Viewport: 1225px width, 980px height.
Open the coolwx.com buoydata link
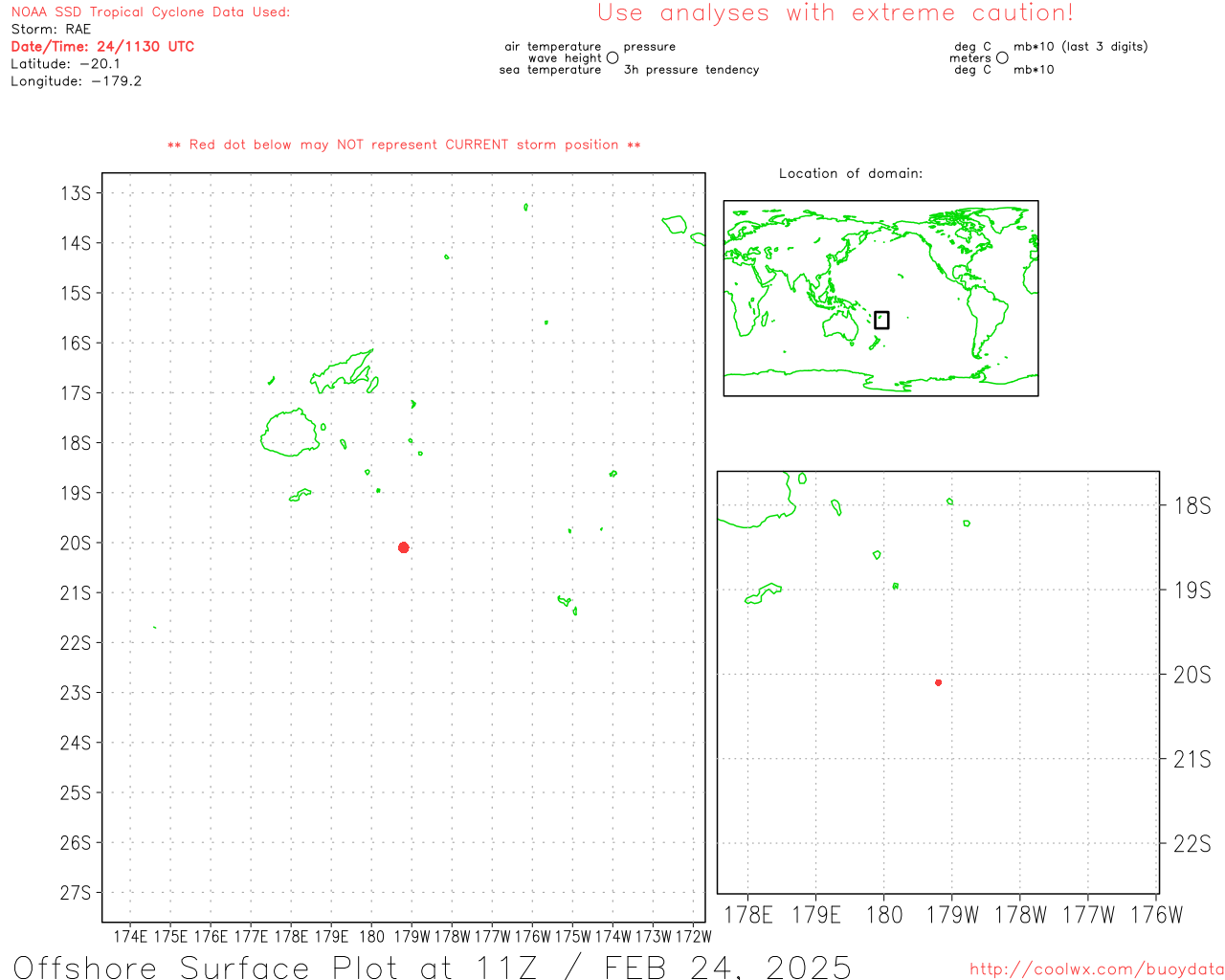click(x=1097, y=969)
